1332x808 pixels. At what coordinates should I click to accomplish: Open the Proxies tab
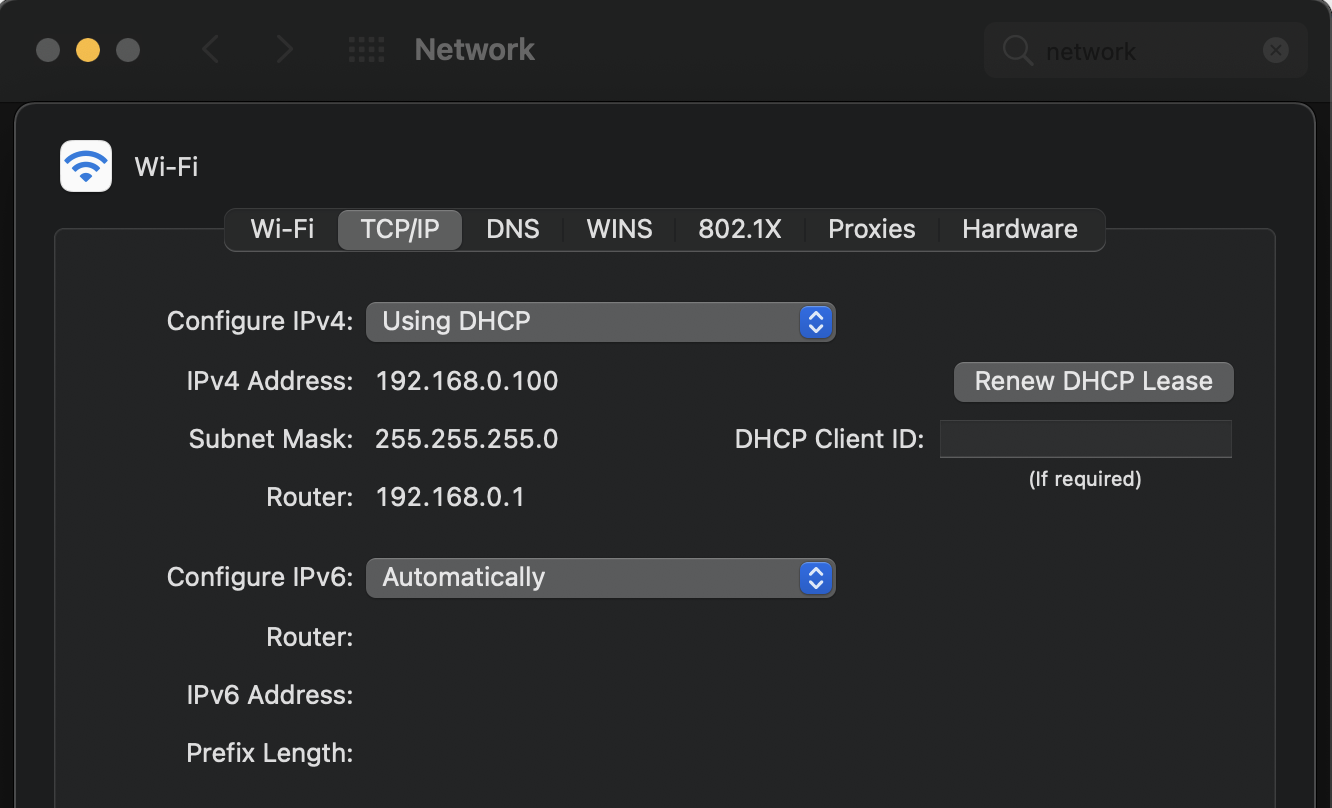tap(872, 229)
